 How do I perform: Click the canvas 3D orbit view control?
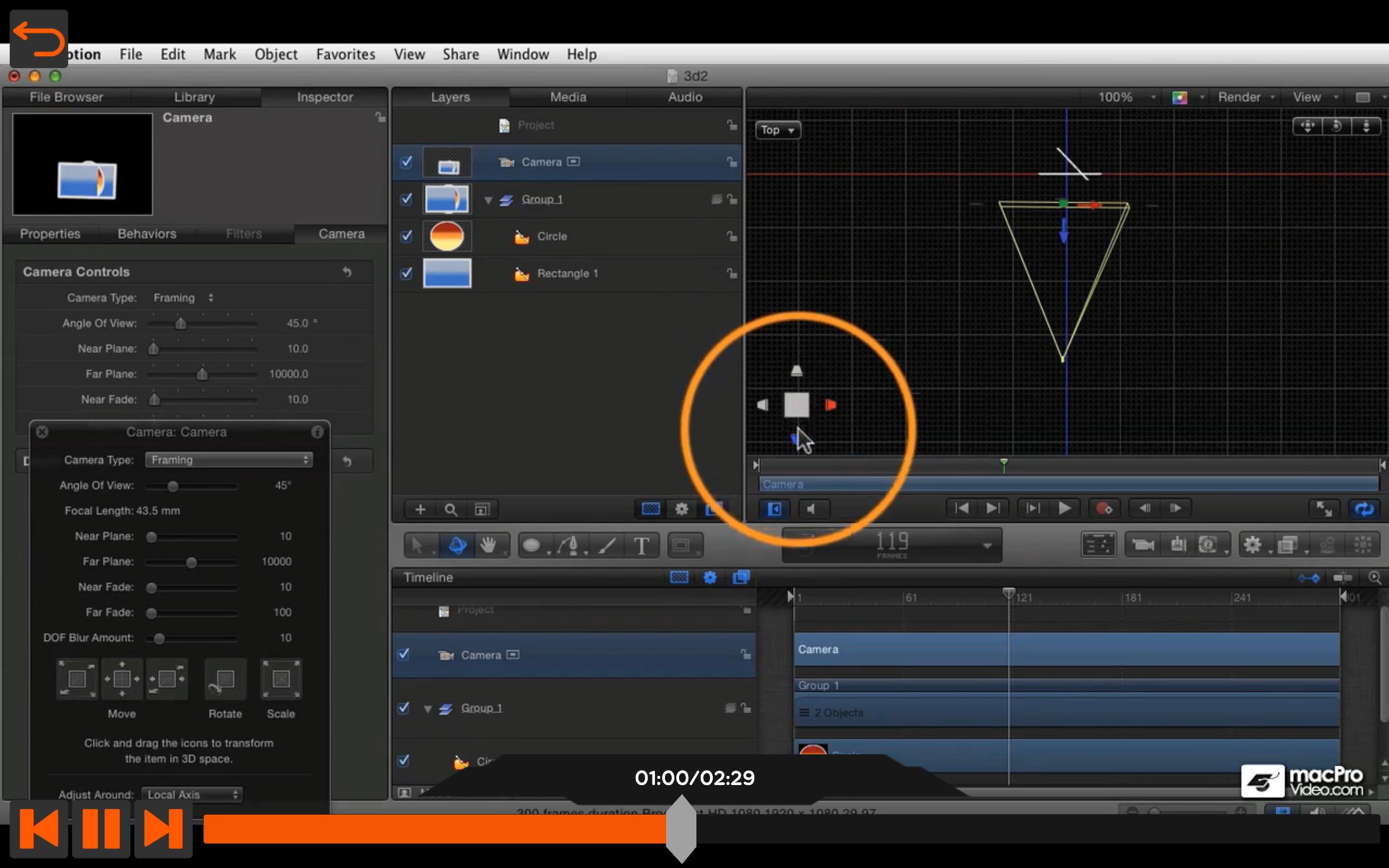(x=1337, y=126)
